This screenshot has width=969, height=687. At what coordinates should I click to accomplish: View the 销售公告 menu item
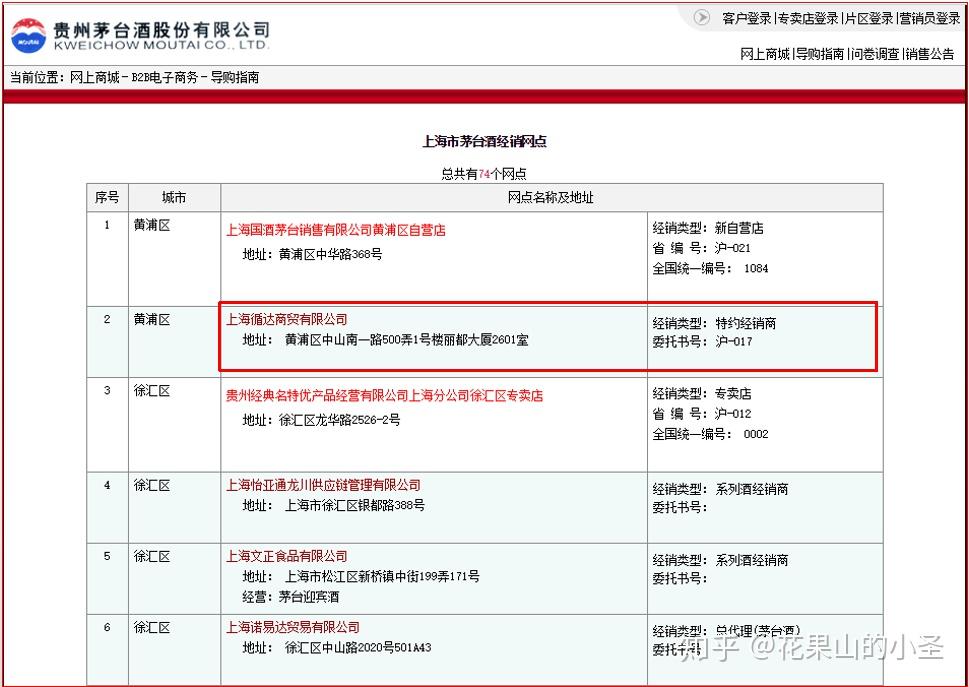click(x=929, y=54)
